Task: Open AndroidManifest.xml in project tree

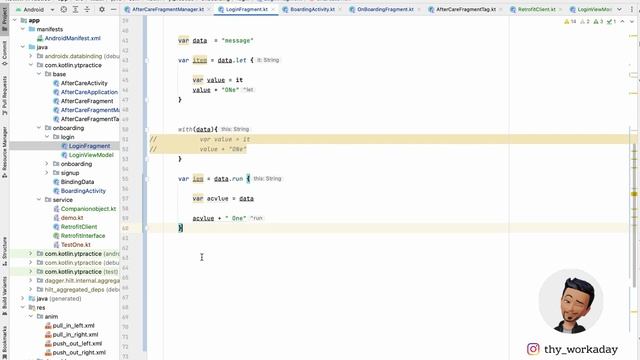Action: (x=72, y=38)
